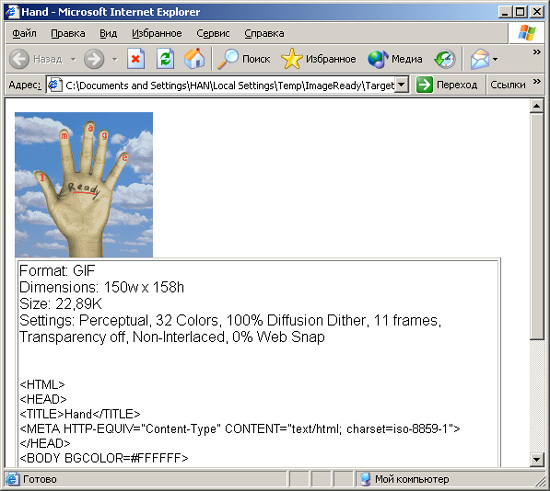Open the address bar dropdown list
Viewport: 550px width, 491px height.
coord(402,85)
